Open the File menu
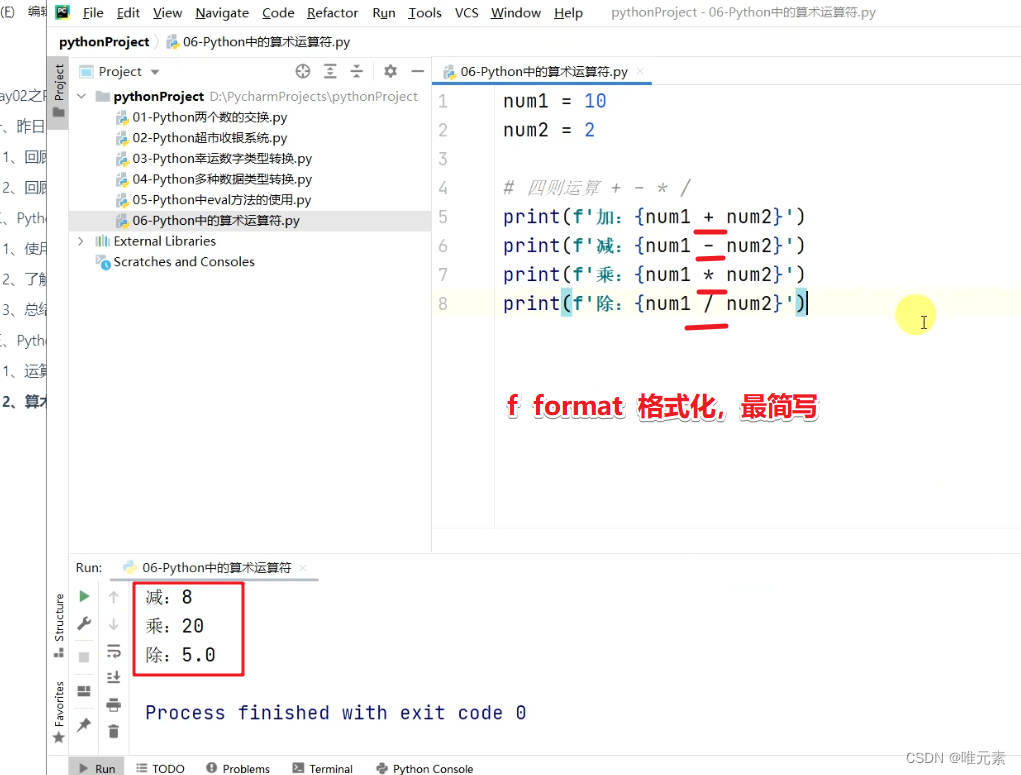 tap(93, 12)
